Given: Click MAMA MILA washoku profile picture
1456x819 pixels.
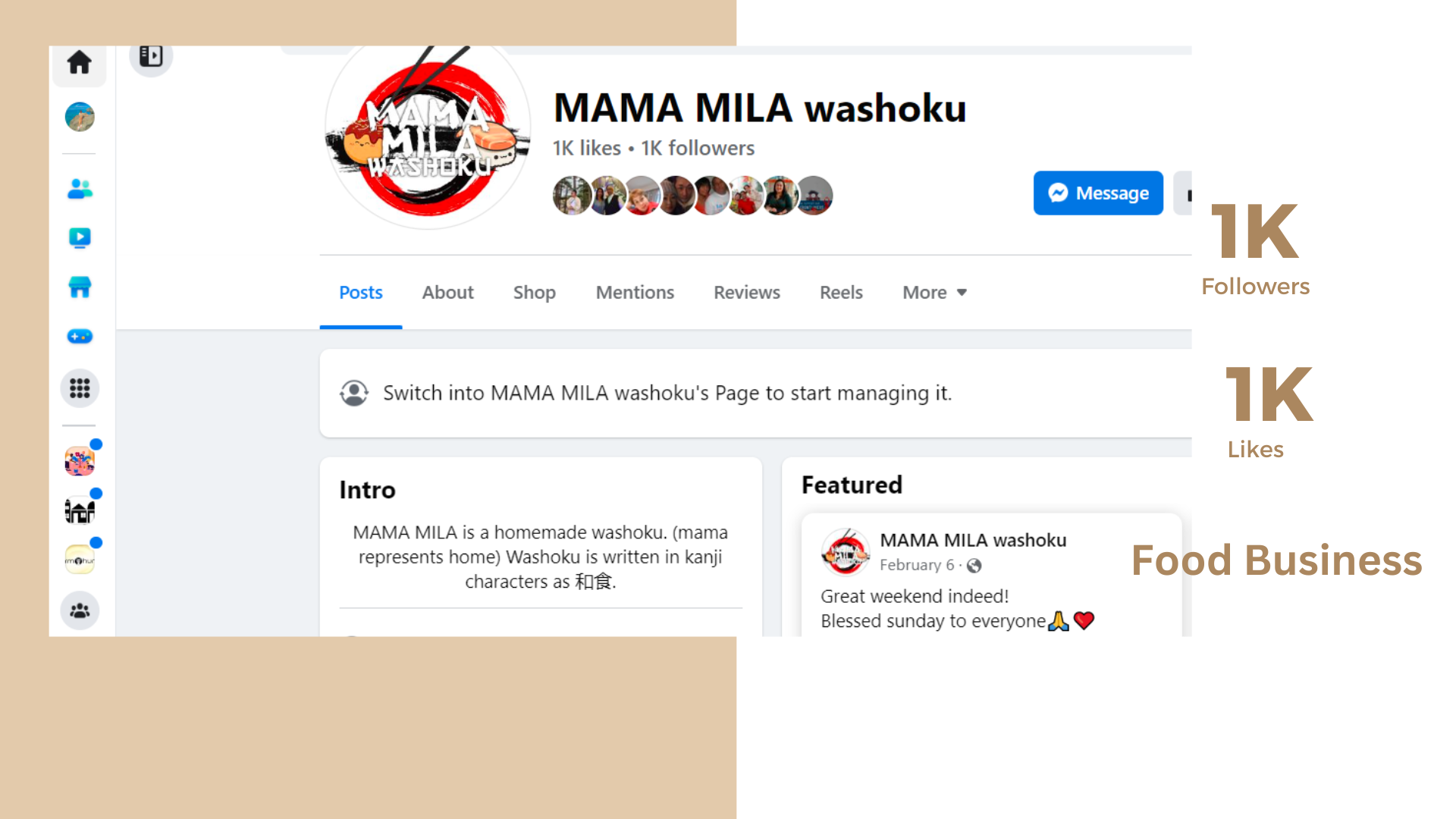Looking at the screenshot, I should point(428,134).
